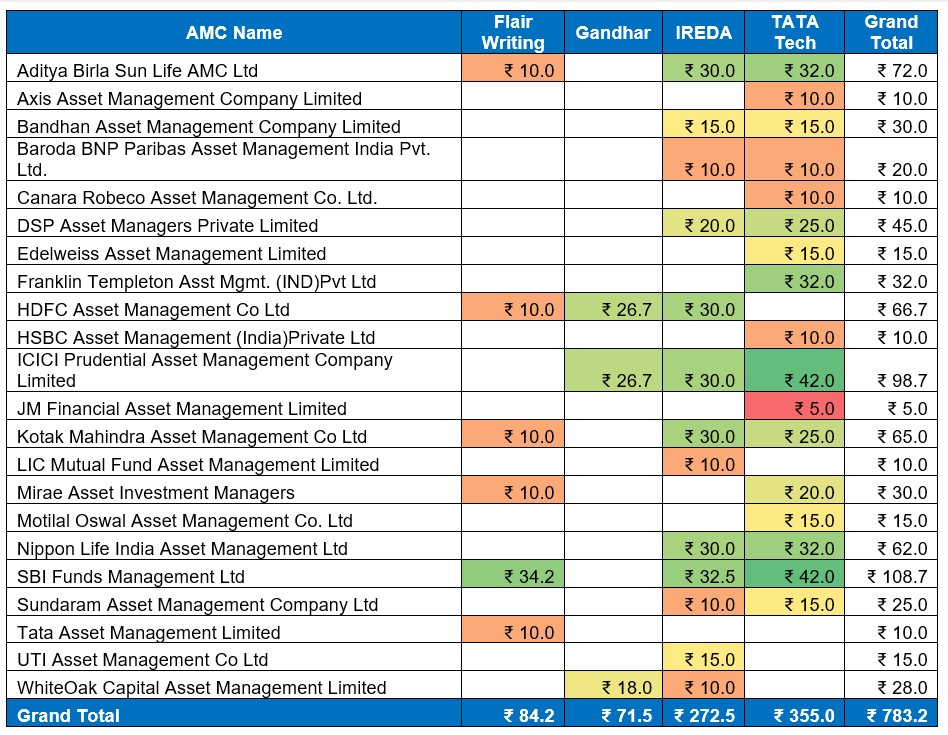Viewport: 948px width, 735px height.
Task: Click Tata Asset Management Limited
Action: 149,632
